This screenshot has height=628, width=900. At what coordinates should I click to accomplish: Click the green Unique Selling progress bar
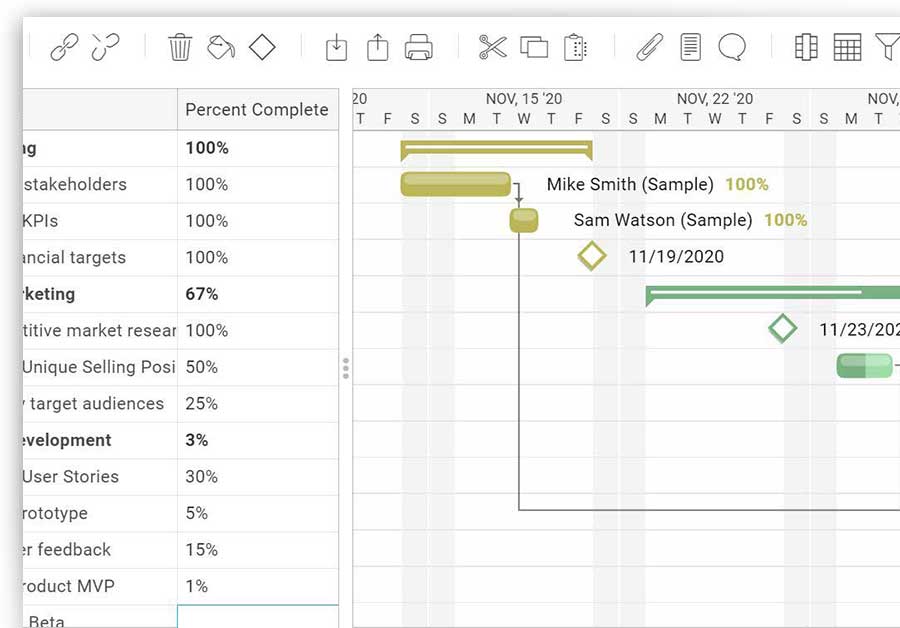pos(864,366)
